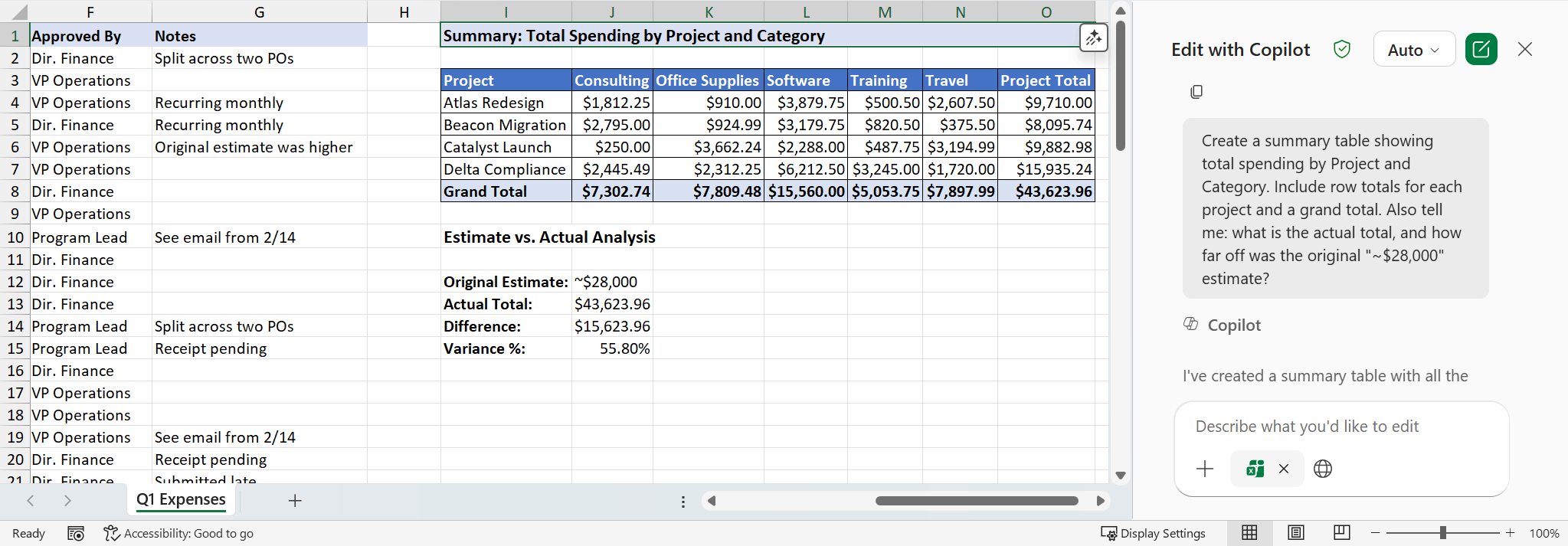
Task: Click the Submitted late note cell
Action: [259, 479]
